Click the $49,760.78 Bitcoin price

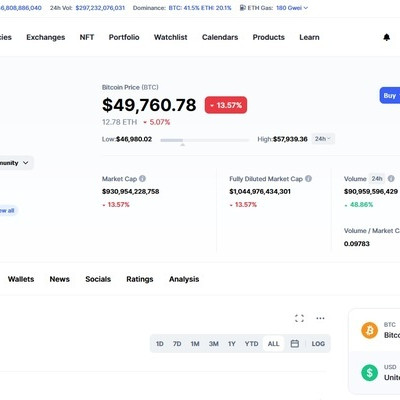pyautogui.click(x=149, y=105)
